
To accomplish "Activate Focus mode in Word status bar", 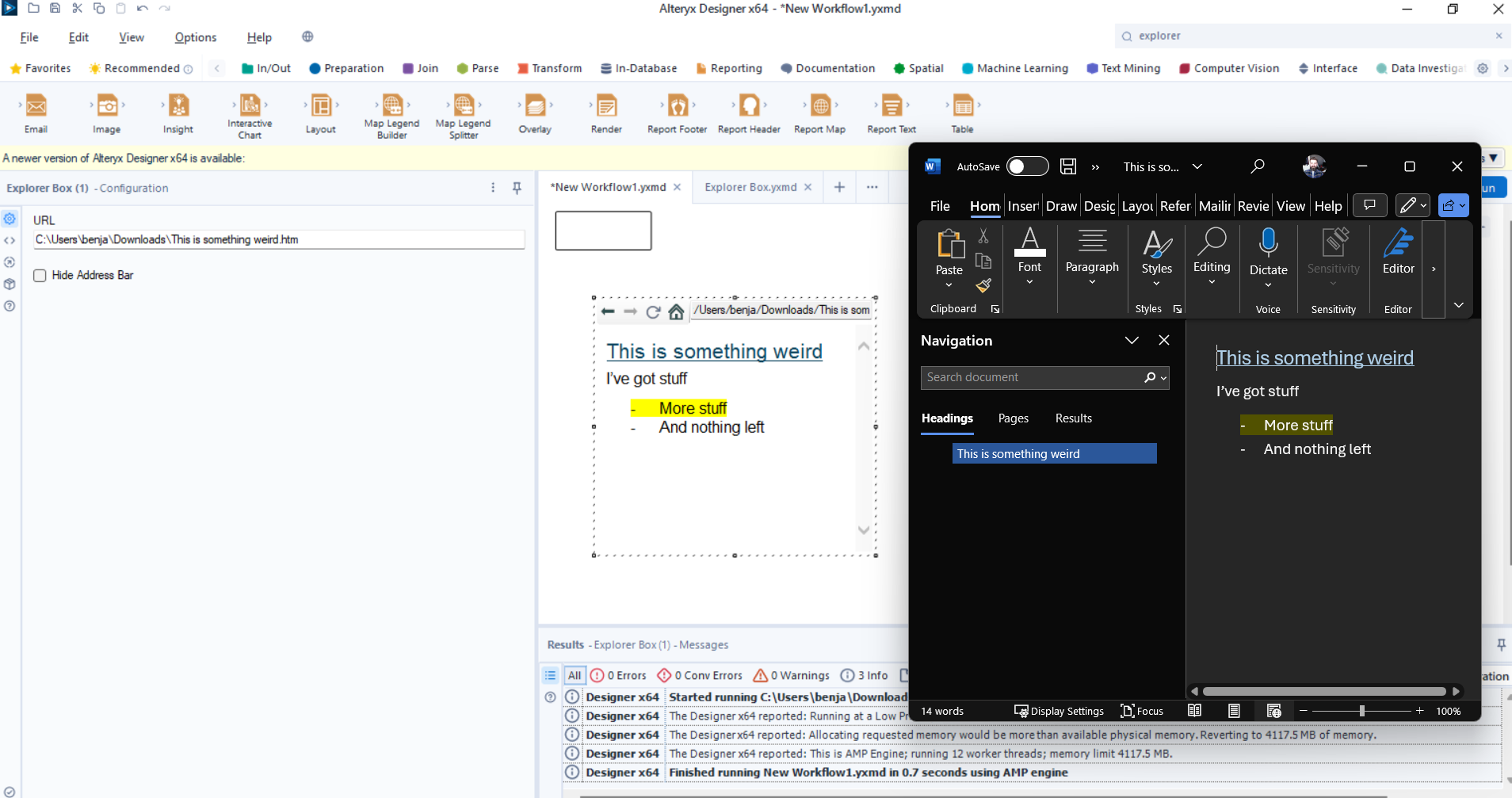I will (1142, 711).
